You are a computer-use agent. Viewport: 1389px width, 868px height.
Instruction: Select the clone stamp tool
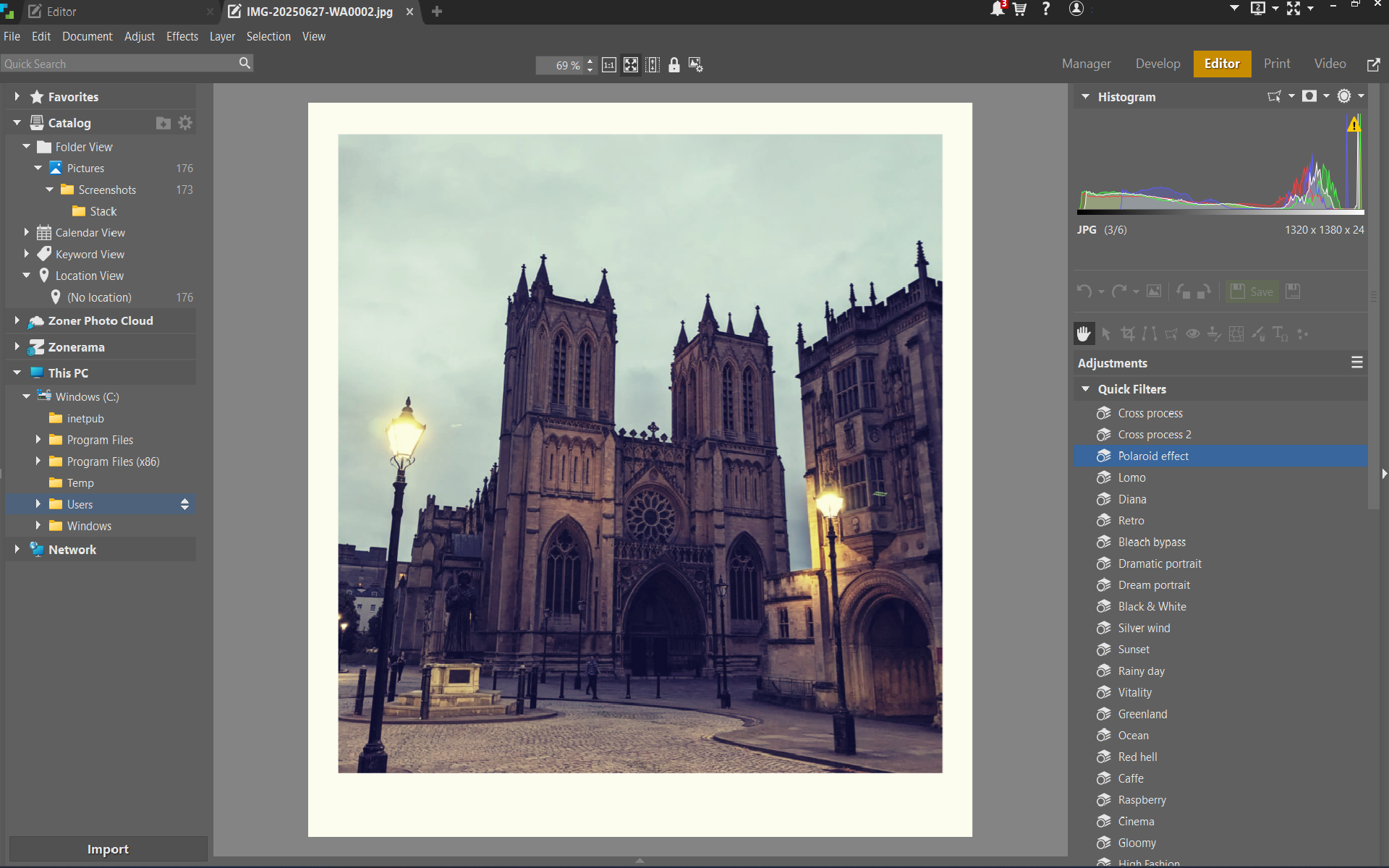[x=1215, y=333]
